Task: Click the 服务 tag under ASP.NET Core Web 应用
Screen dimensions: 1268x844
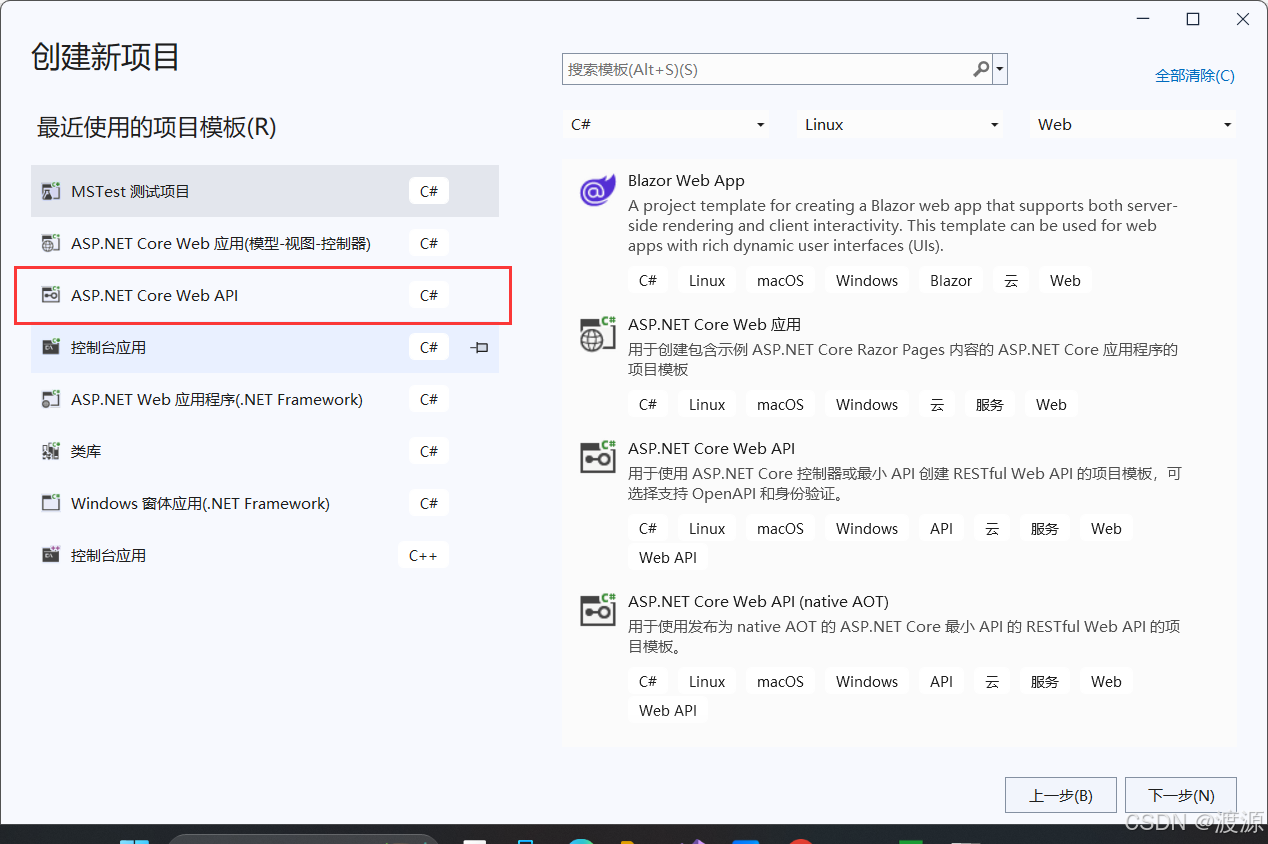Action: [989, 405]
